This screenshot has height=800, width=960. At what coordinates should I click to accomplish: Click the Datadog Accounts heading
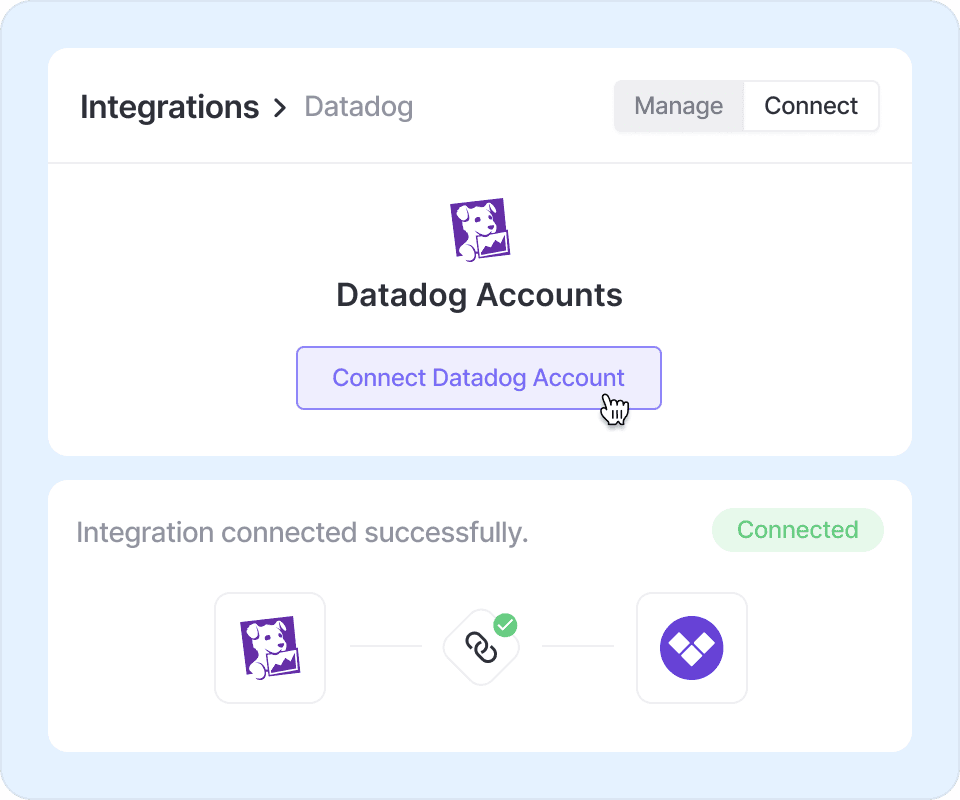coord(480,295)
